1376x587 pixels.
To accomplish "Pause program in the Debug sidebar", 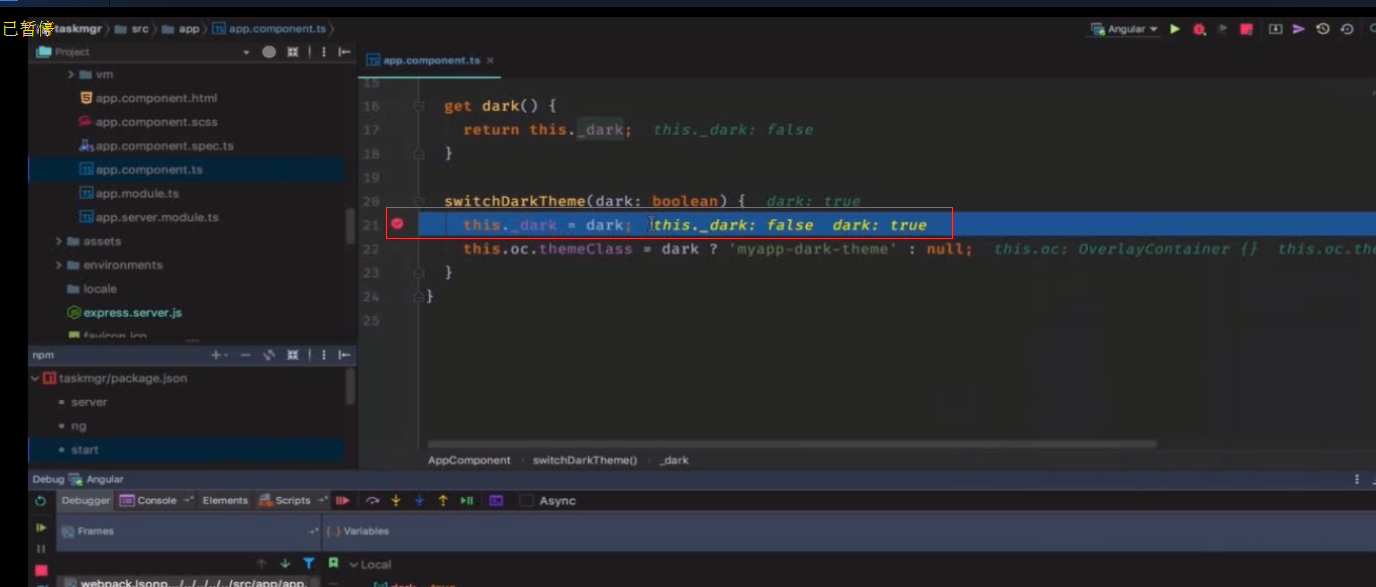I will (41, 549).
